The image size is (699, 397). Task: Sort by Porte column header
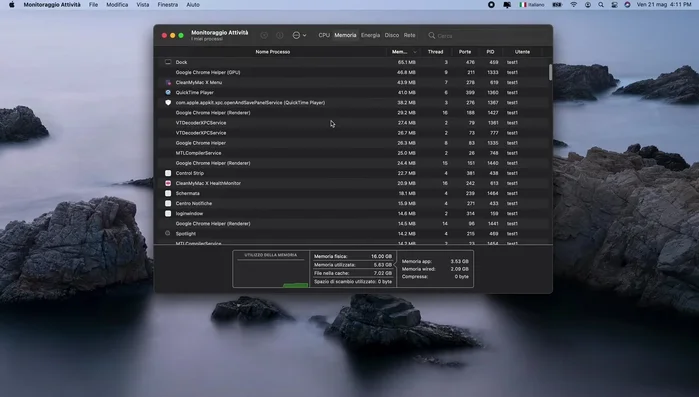465,52
